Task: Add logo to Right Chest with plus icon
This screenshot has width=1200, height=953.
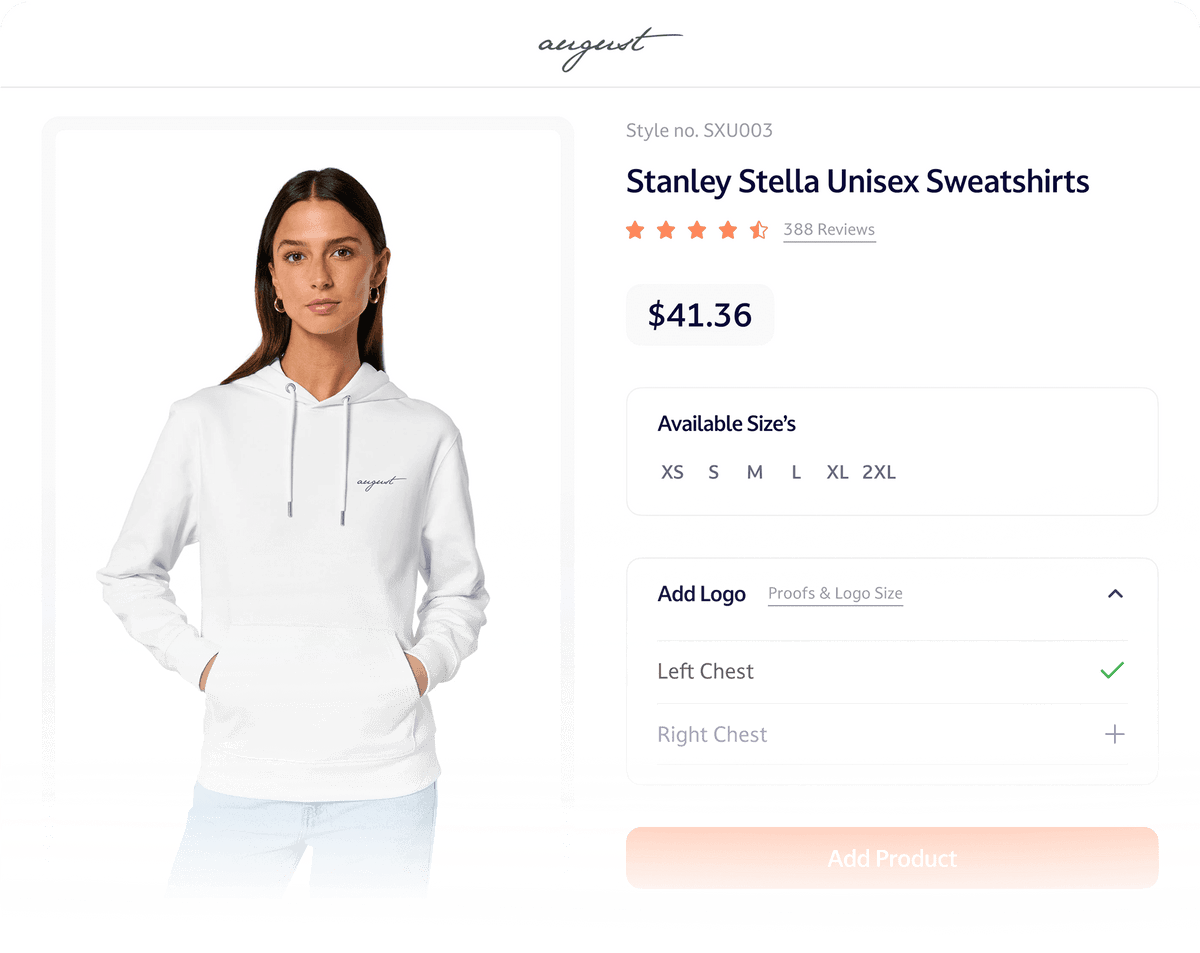Action: pyautogui.click(x=1114, y=734)
